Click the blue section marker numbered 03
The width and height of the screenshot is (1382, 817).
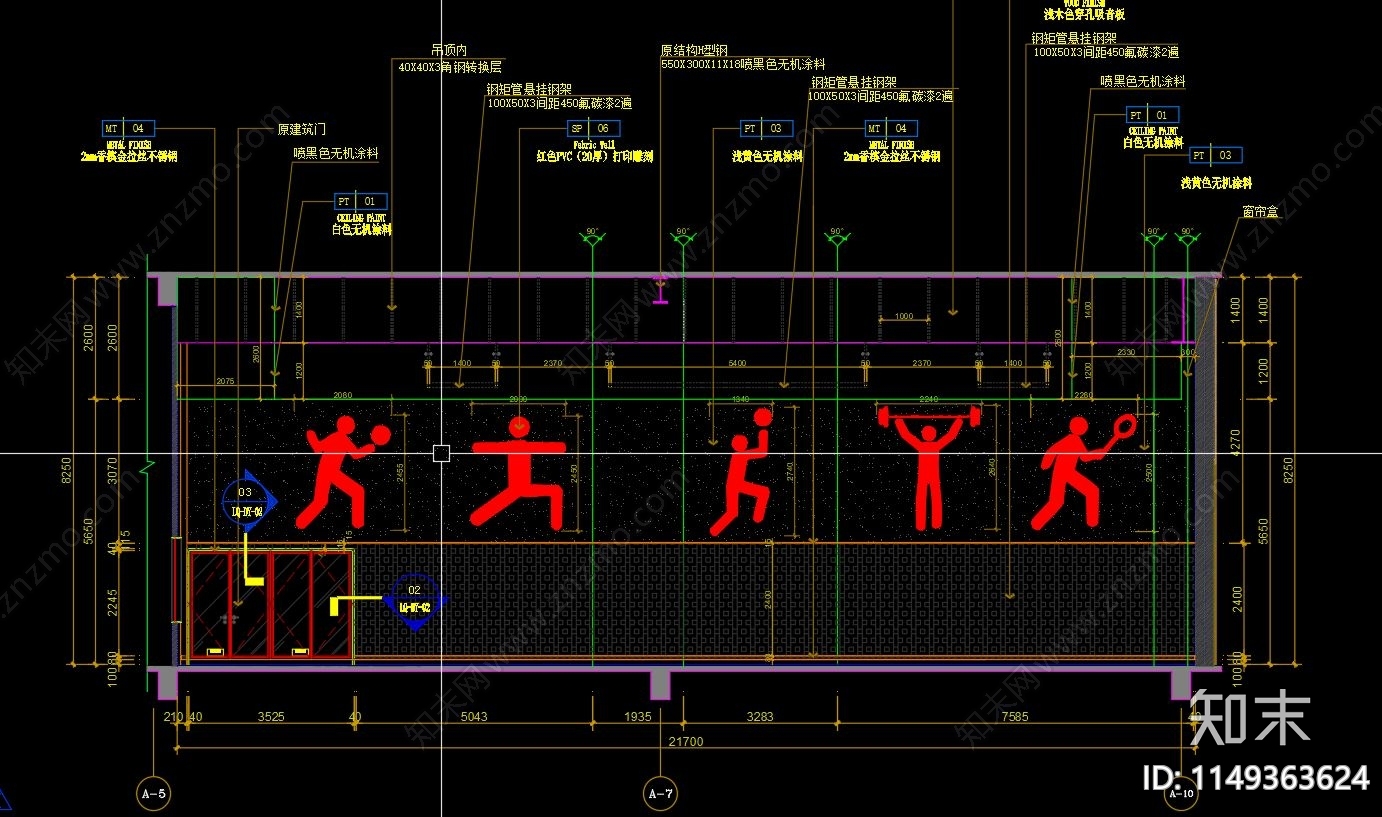click(x=247, y=501)
